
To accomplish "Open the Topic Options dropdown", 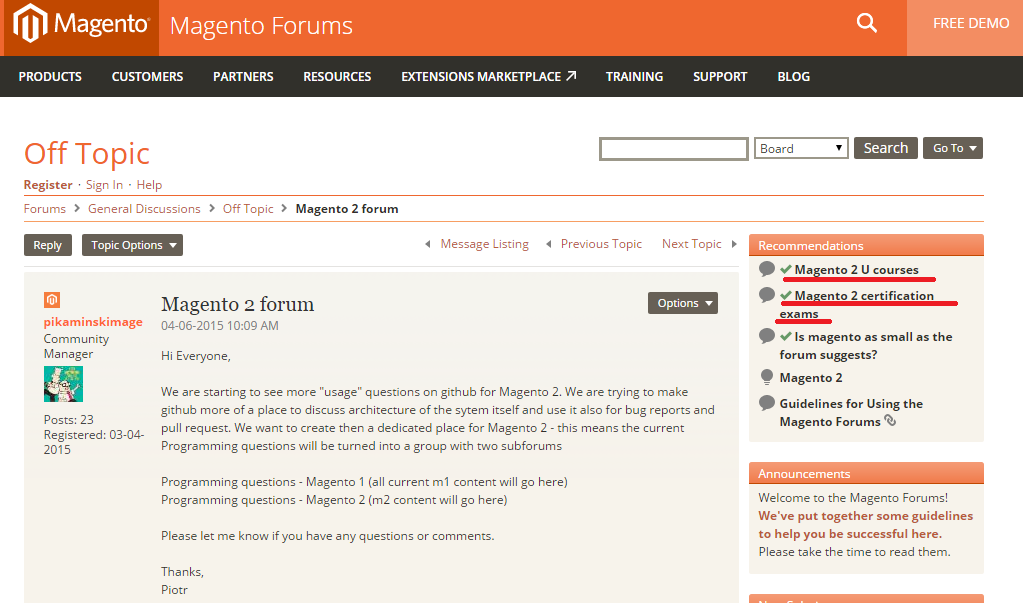I will coord(132,245).
